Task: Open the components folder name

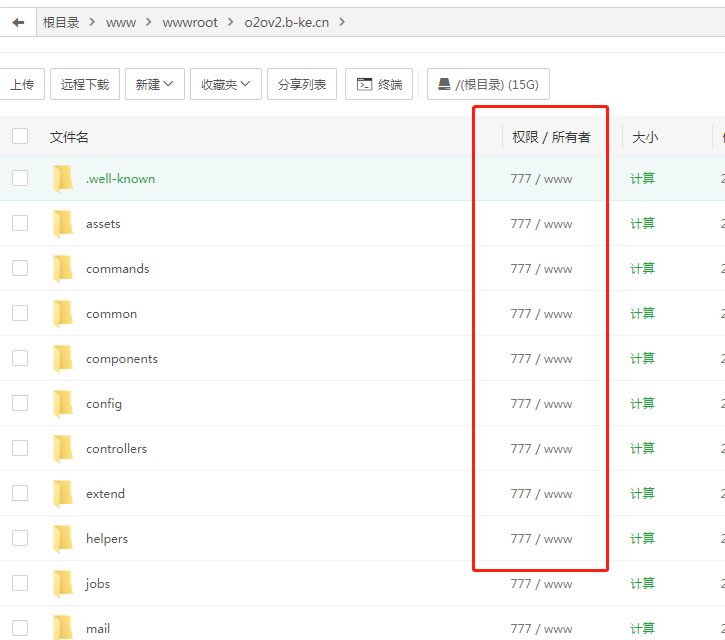Action: [122, 359]
